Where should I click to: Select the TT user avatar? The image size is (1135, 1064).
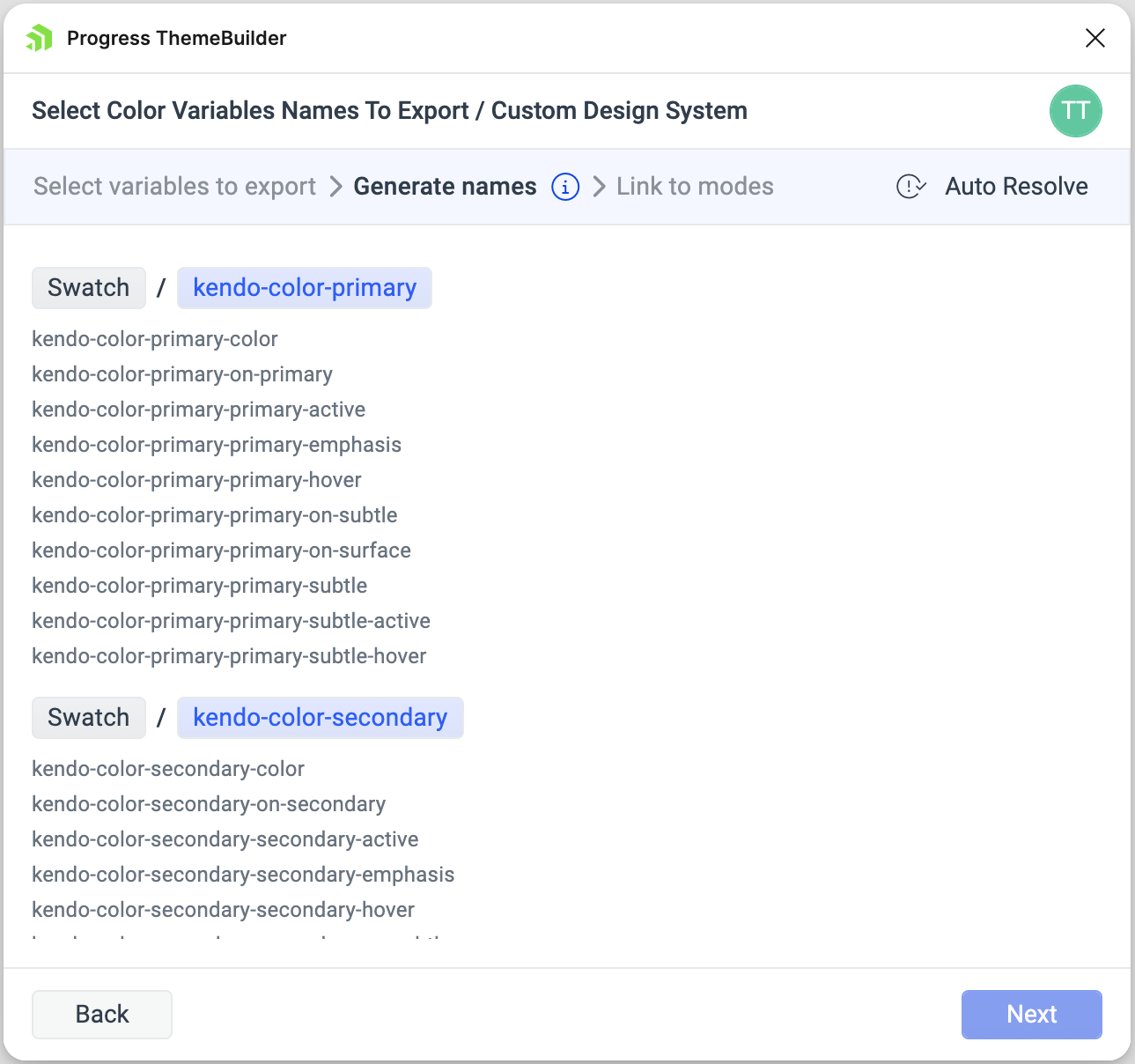[x=1075, y=111]
